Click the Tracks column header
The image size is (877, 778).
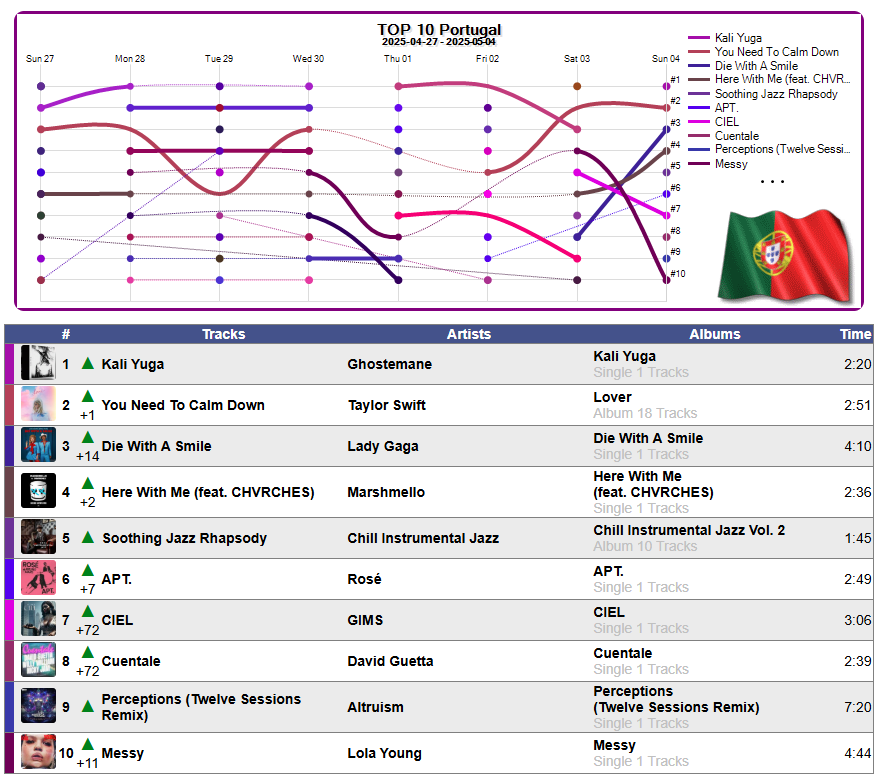224,334
